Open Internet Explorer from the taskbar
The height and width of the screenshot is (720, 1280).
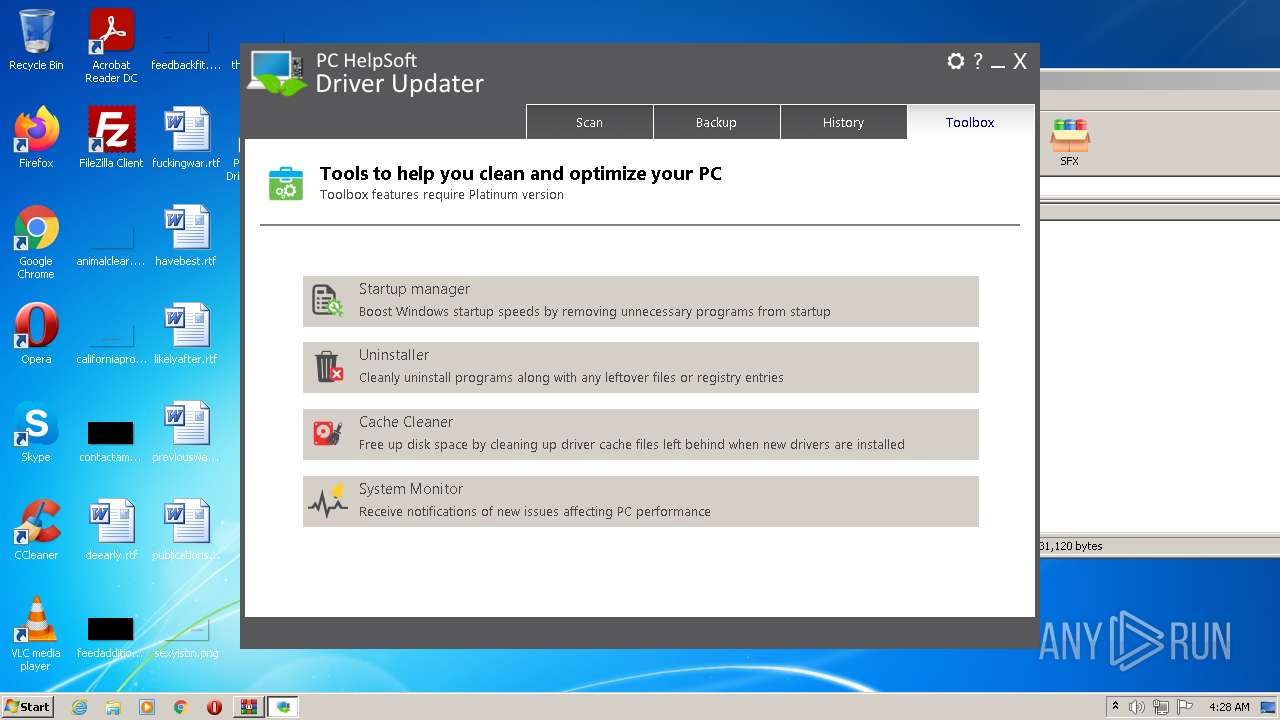coord(79,707)
